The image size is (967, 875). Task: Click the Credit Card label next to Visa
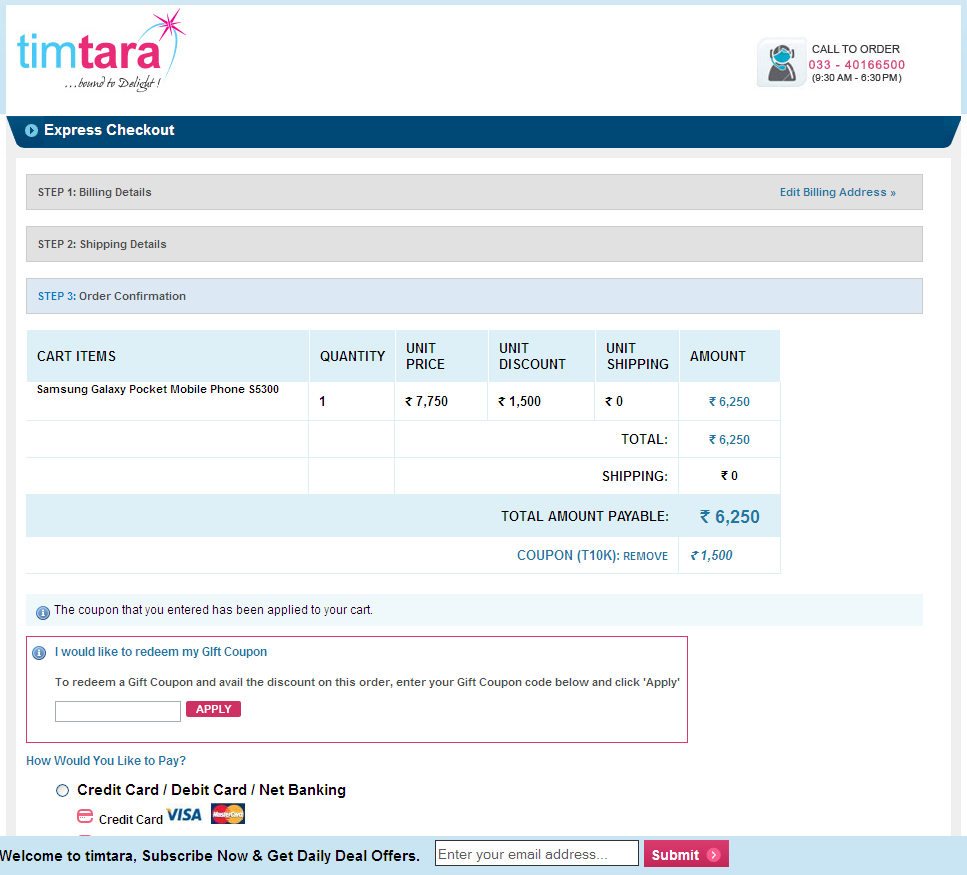(131, 820)
